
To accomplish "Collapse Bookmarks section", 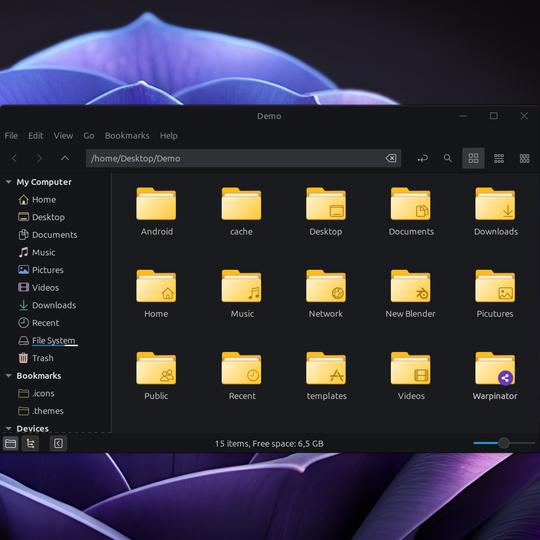I will click(x=9, y=375).
